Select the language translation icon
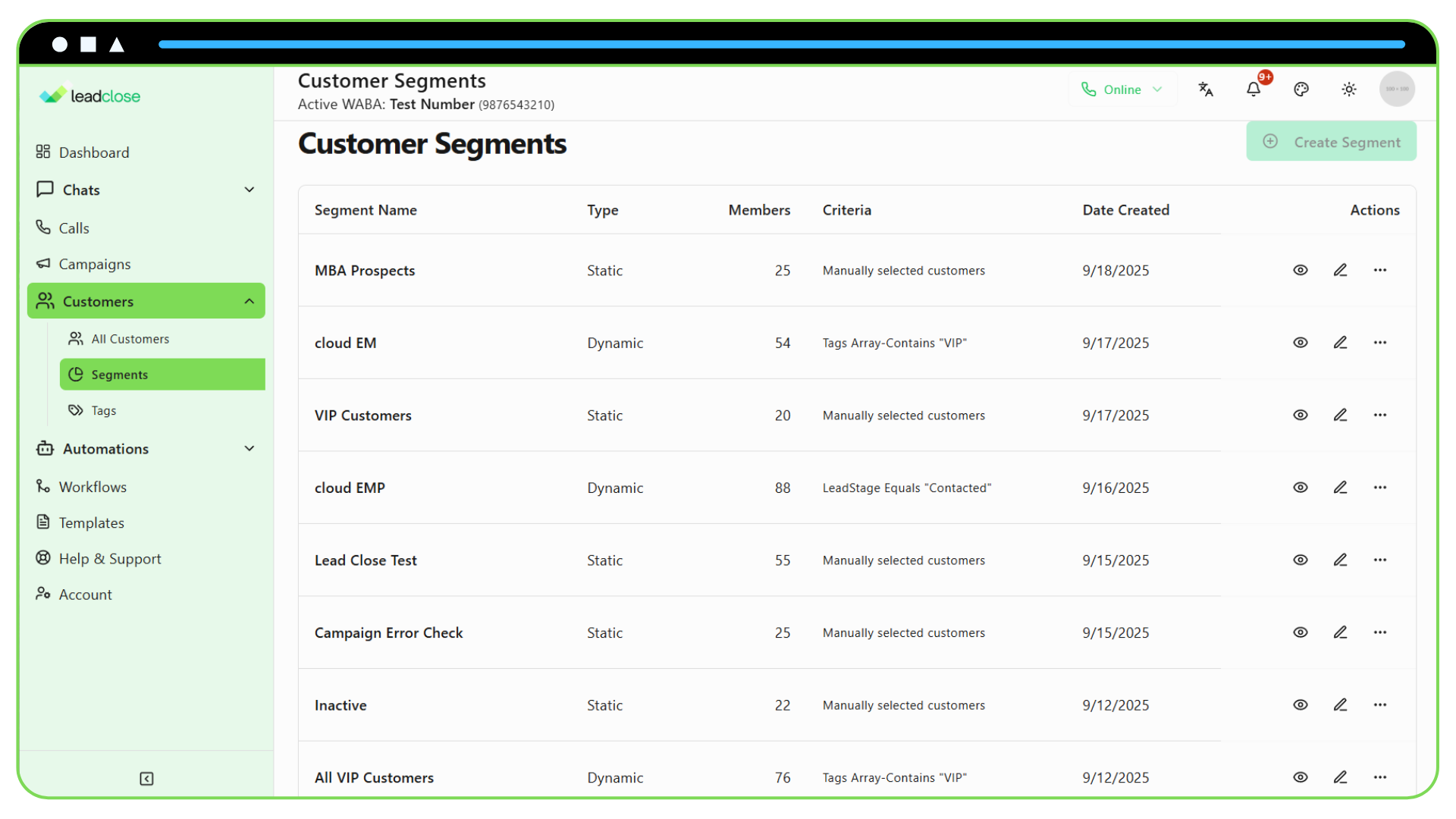 pos(1206,89)
